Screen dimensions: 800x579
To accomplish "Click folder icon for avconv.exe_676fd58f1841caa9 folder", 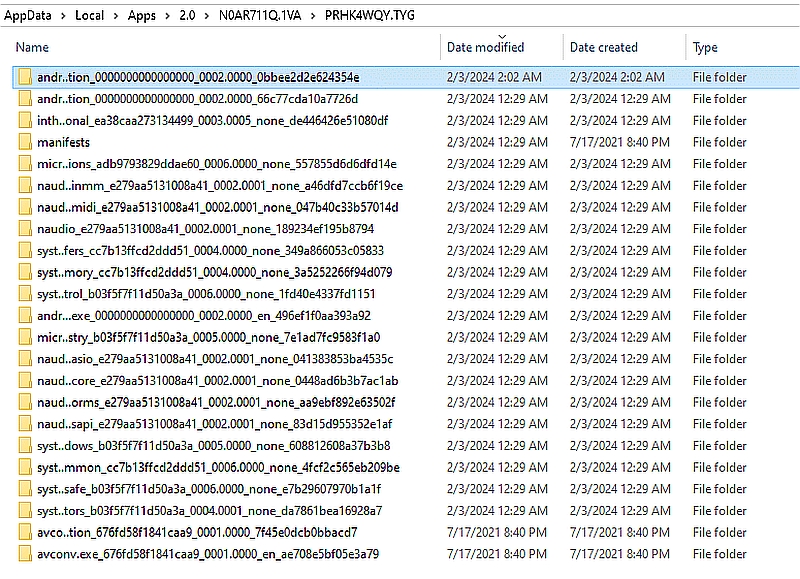I will (x=24, y=554).
